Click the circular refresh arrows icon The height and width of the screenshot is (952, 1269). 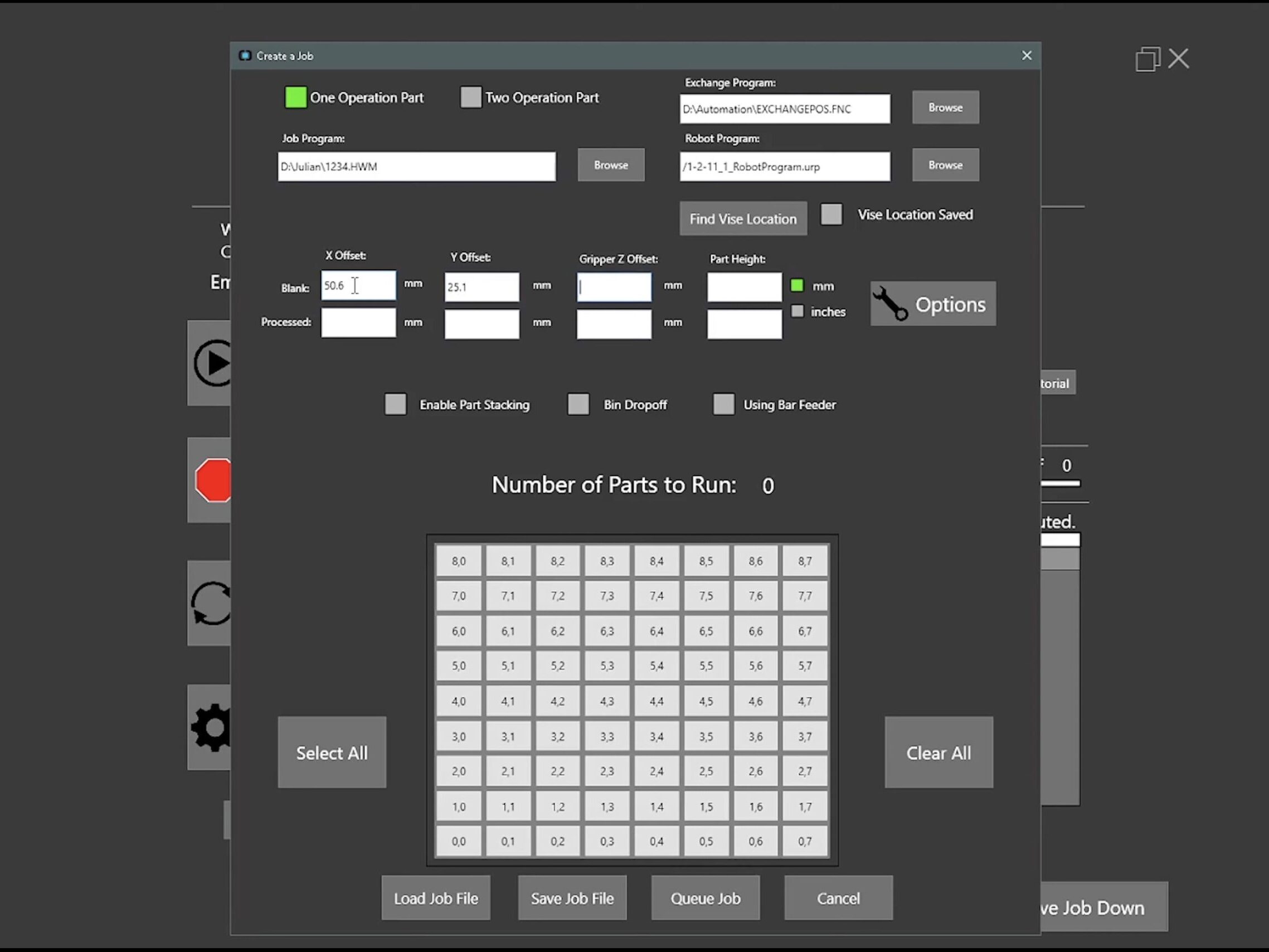[211, 603]
